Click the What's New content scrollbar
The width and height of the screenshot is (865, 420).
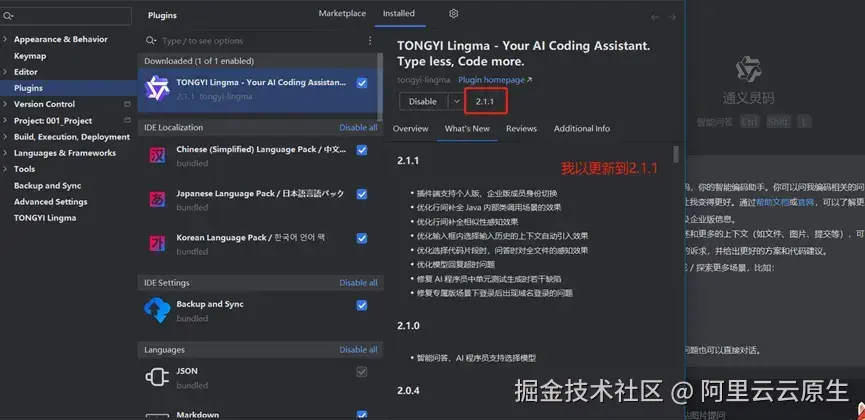coord(676,154)
